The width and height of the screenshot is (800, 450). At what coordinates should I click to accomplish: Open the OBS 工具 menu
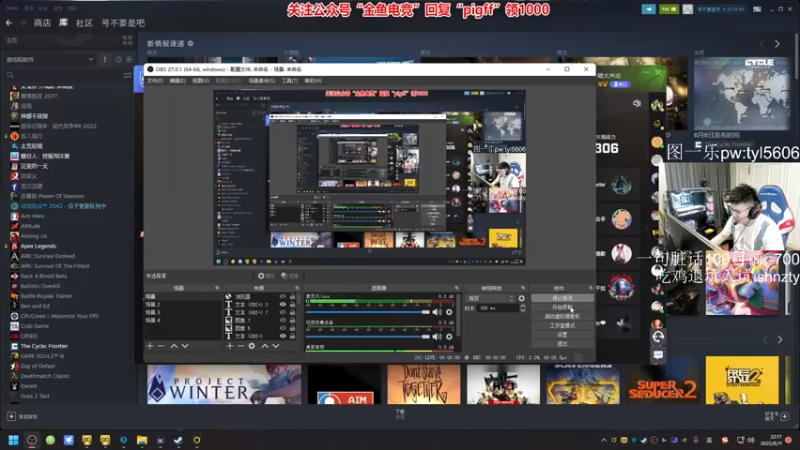[x=289, y=81]
